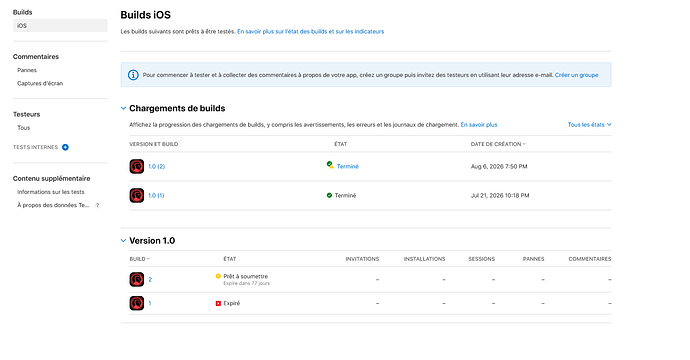Click the app icon in build 2 row
Image resolution: width=690 pixels, height=360 pixels.
click(x=137, y=279)
